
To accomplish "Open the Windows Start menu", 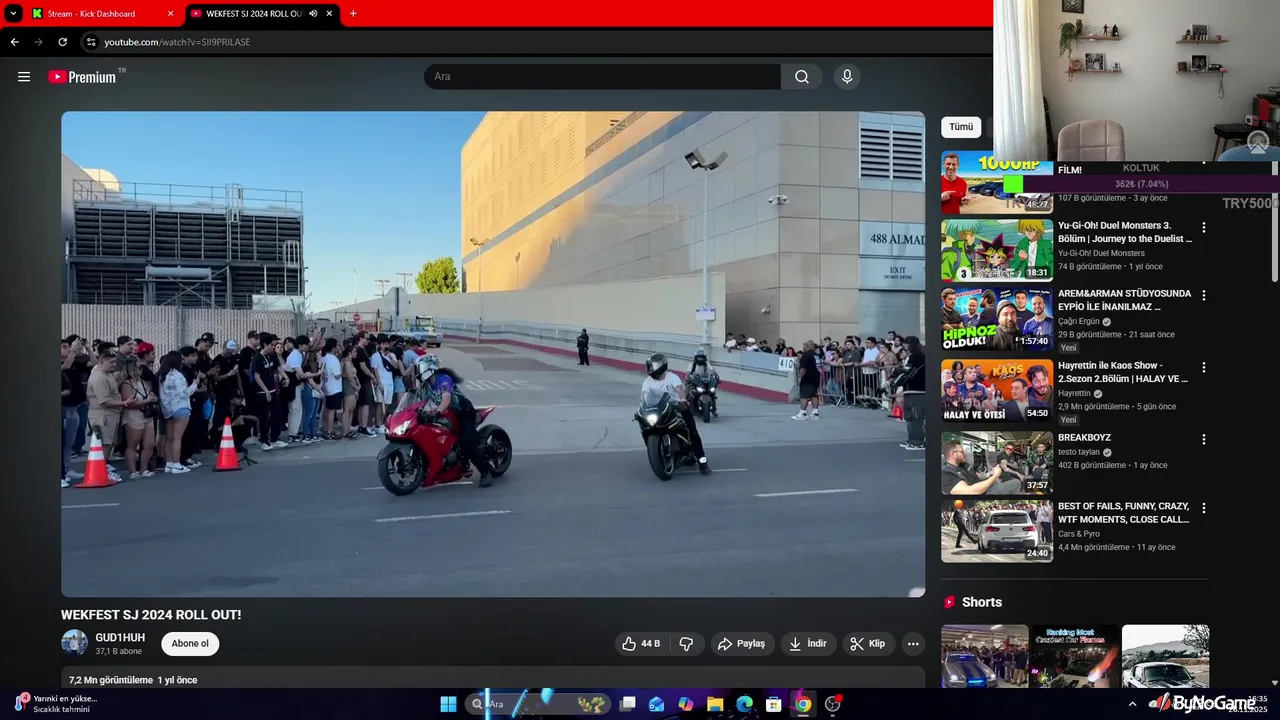I will tap(448, 704).
